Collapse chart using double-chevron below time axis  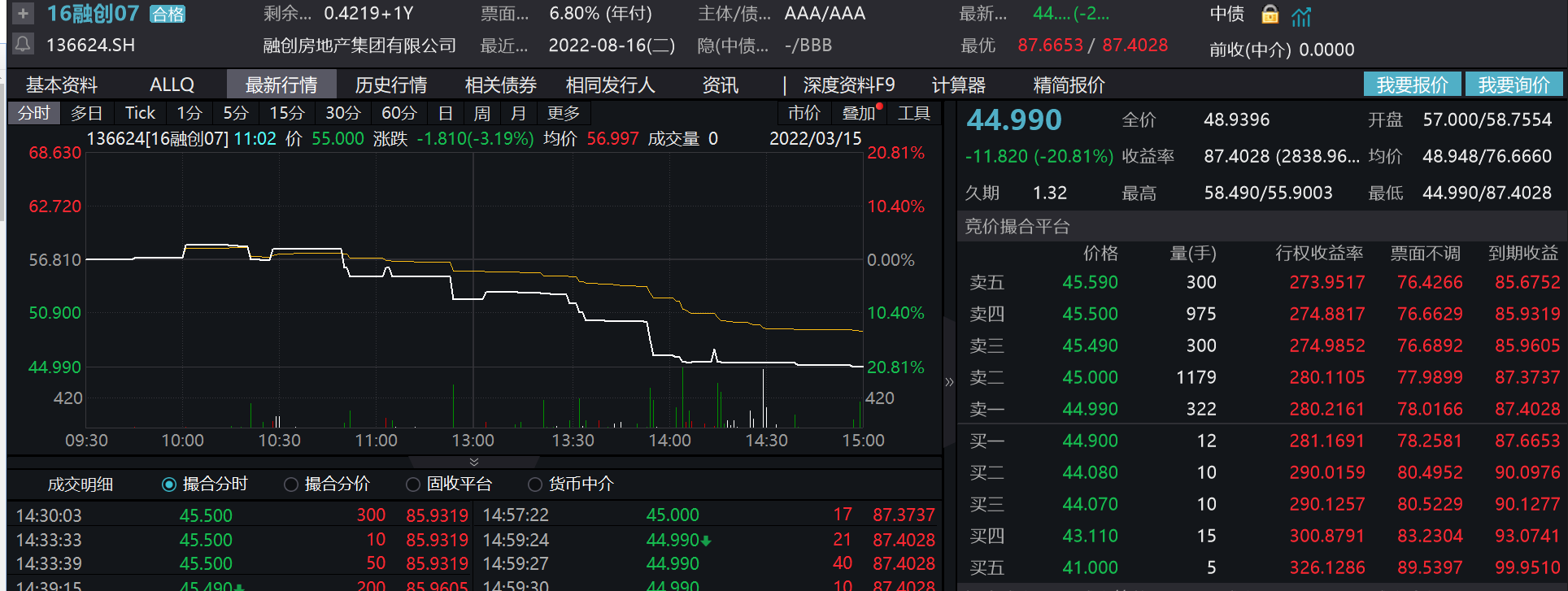(x=474, y=462)
